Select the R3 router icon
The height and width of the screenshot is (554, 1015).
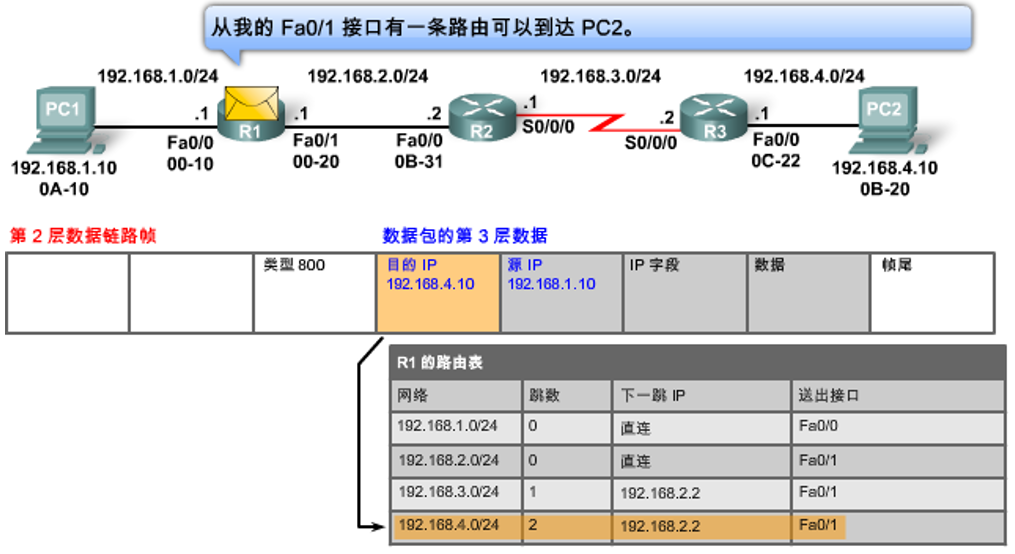click(x=714, y=118)
